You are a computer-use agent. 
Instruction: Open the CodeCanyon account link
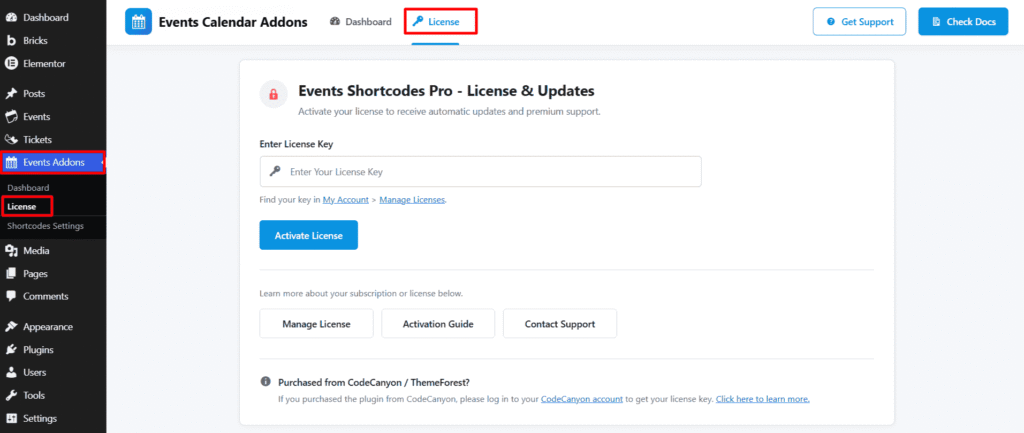point(581,398)
